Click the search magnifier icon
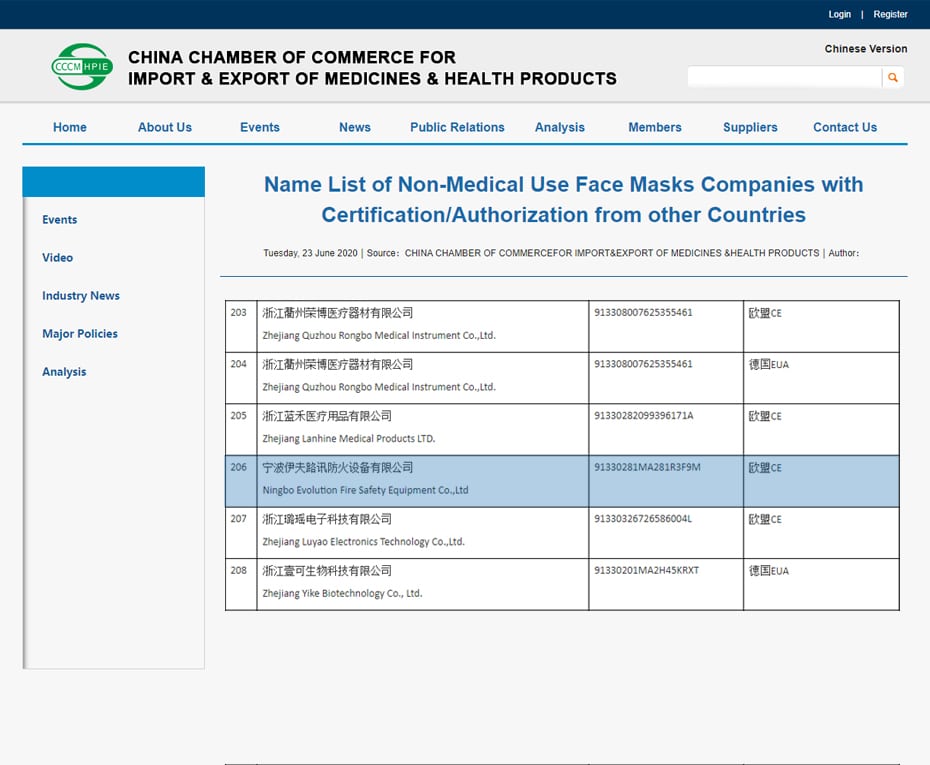Image resolution: width=930 pixels, height=765 pixels. [x=893, y=77]
